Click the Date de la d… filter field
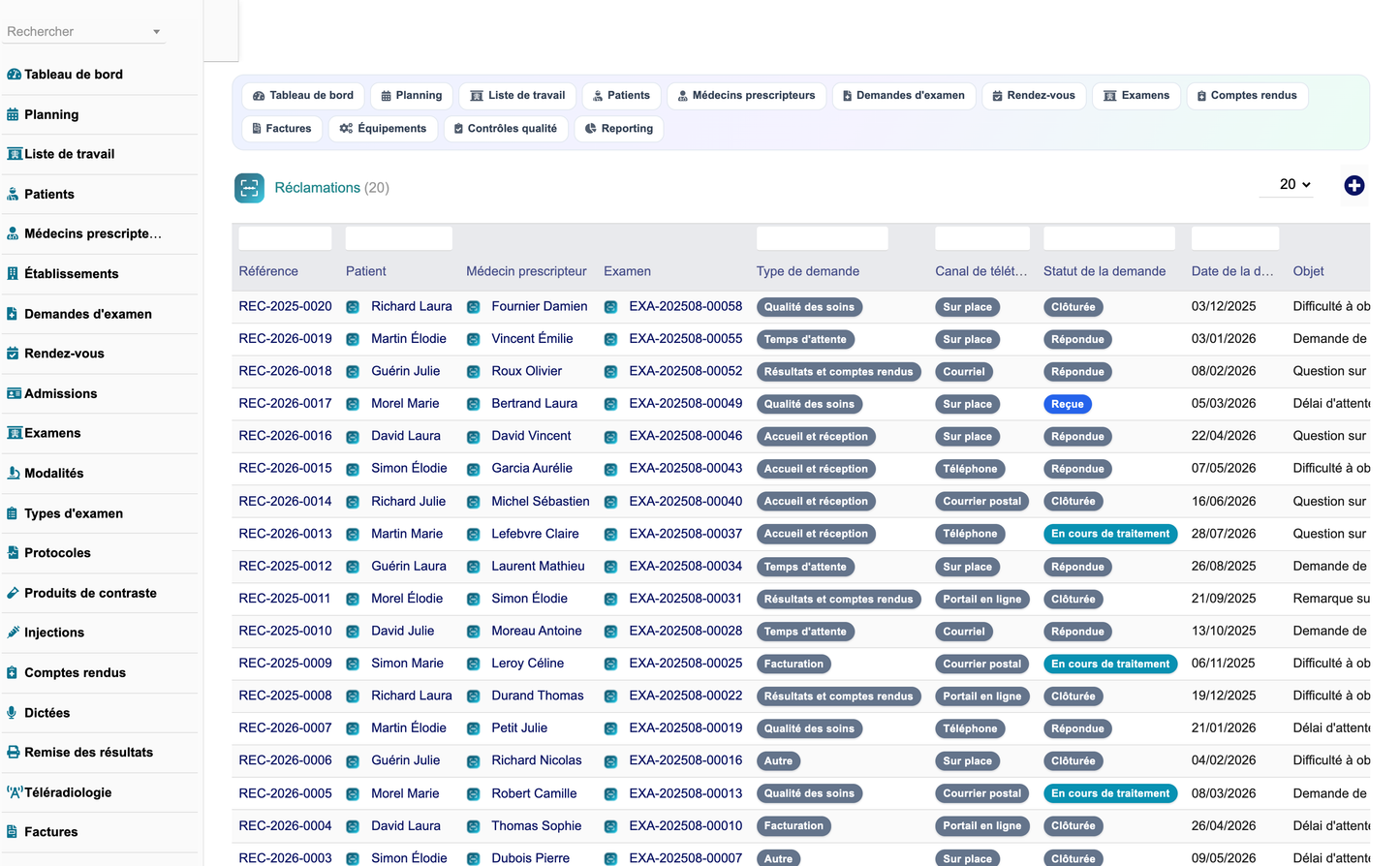The width and height of the screenshot is (1400, 866). pos(1235,238)
